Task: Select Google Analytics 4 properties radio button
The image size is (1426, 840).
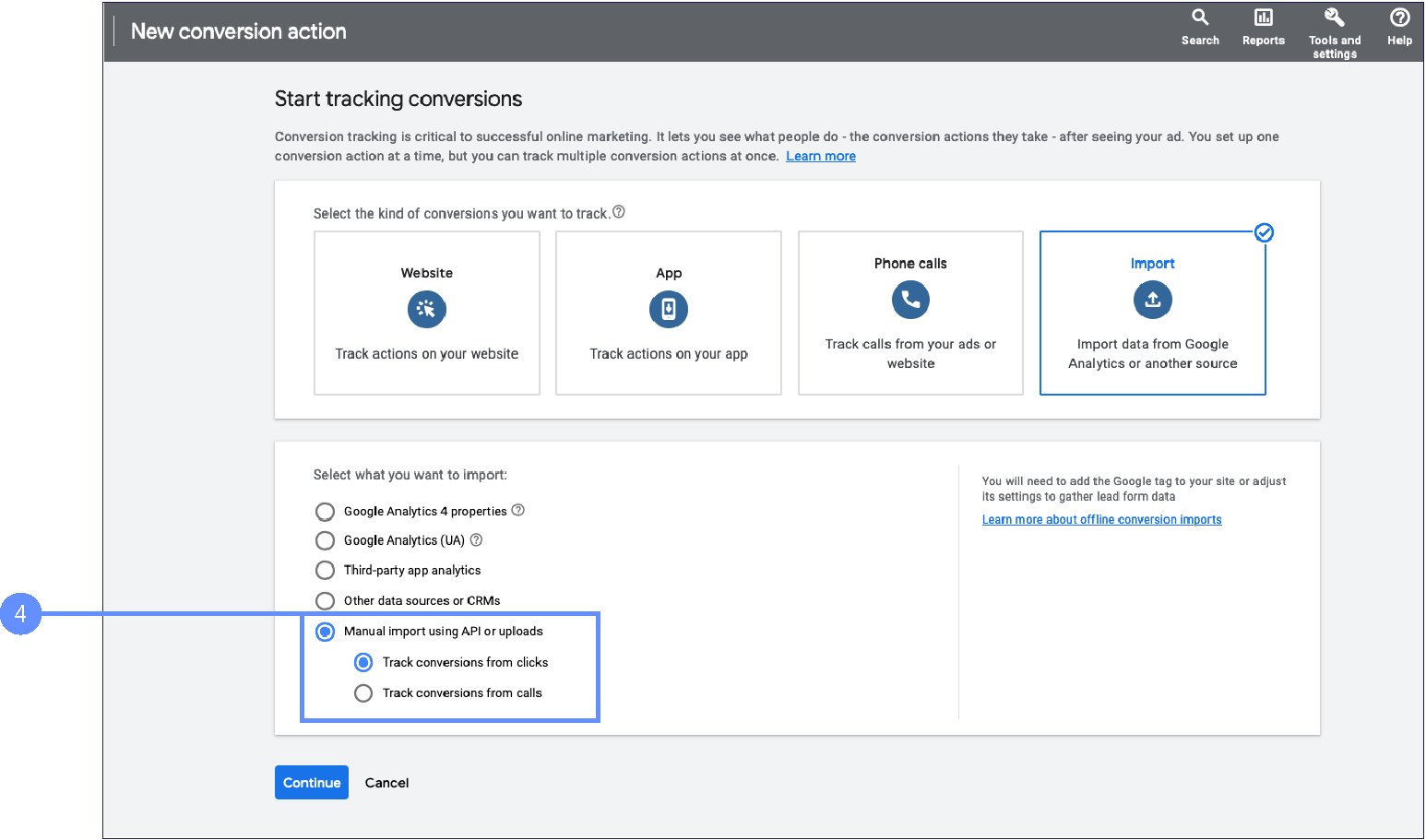Action: [x=325, y=512]
